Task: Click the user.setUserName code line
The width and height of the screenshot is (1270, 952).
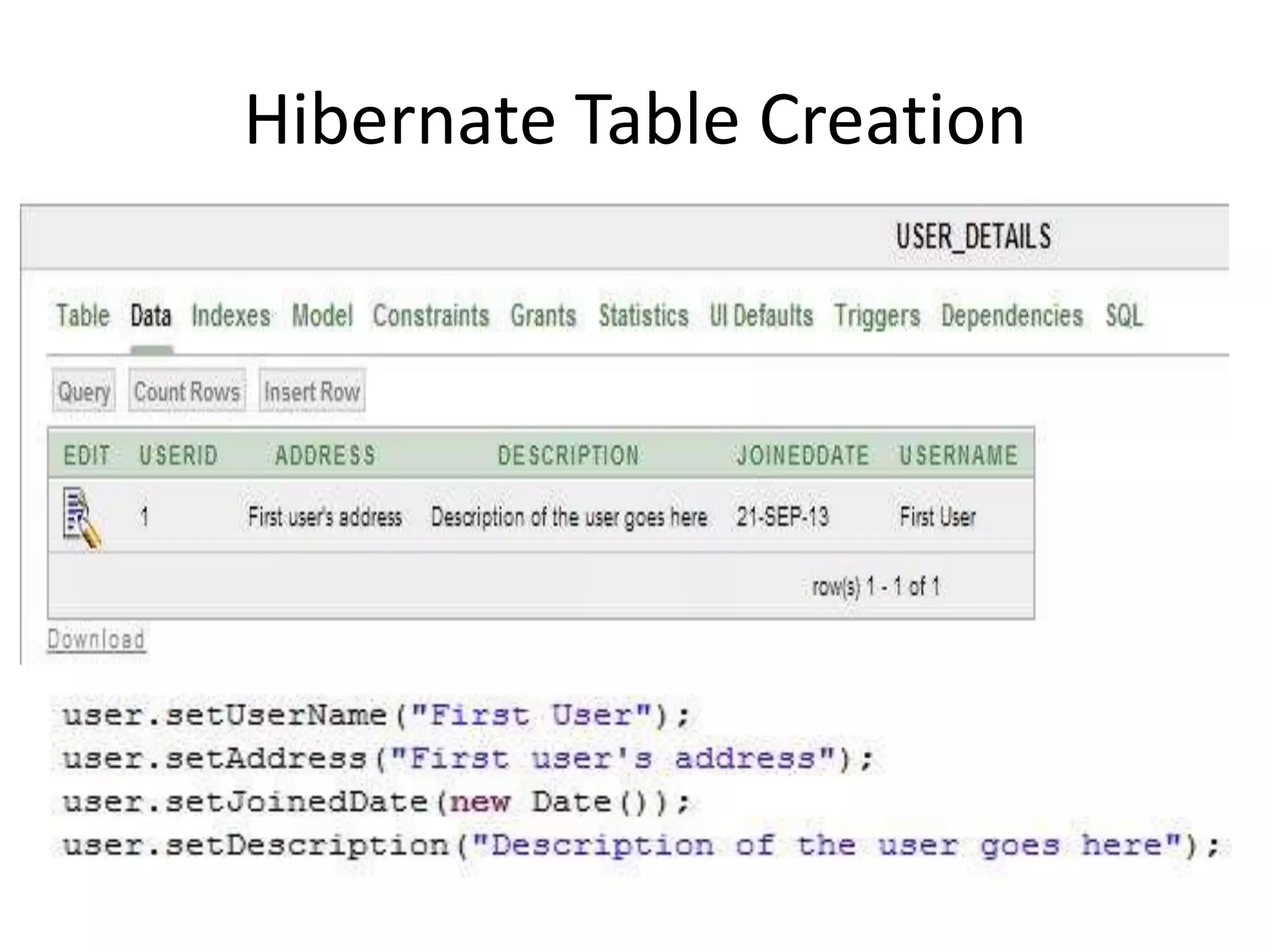Action: click(x=376, y=716)
